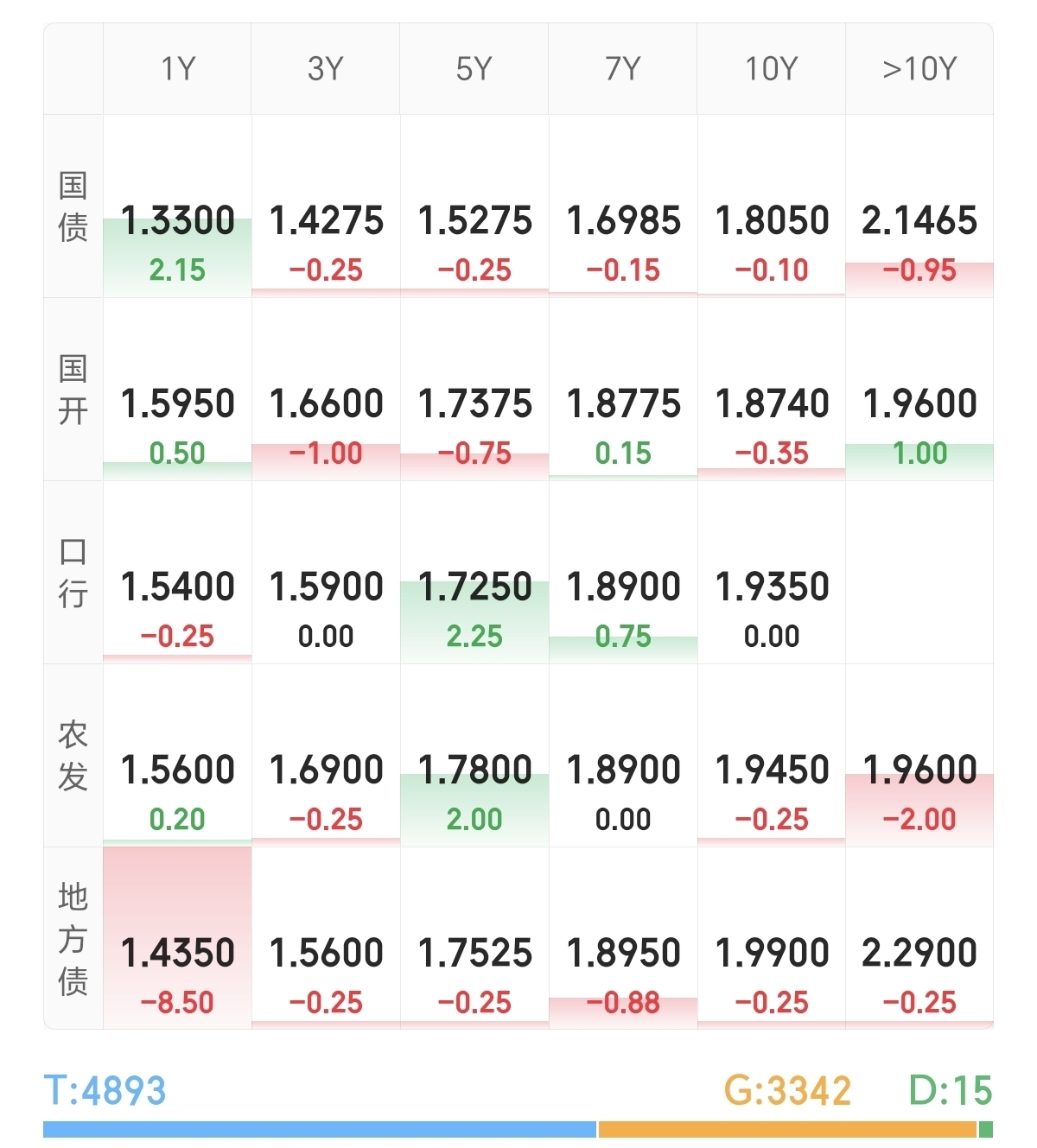
Task: Click the 5Y column header
Action: pyautogui.click(x=474, y=68)
